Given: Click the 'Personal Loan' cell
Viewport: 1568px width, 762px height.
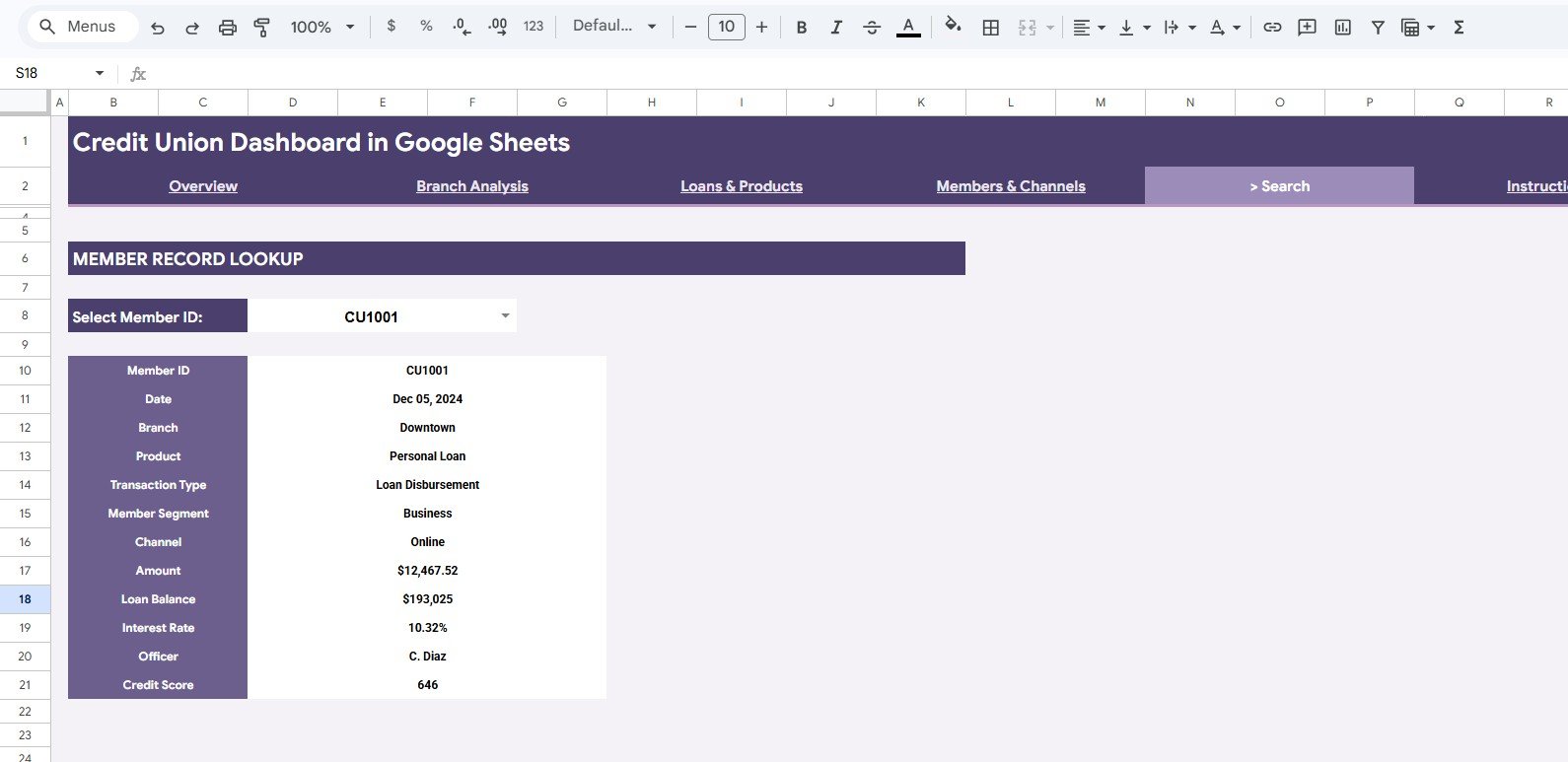Looking at the screenshot, I should pos(427,456).
